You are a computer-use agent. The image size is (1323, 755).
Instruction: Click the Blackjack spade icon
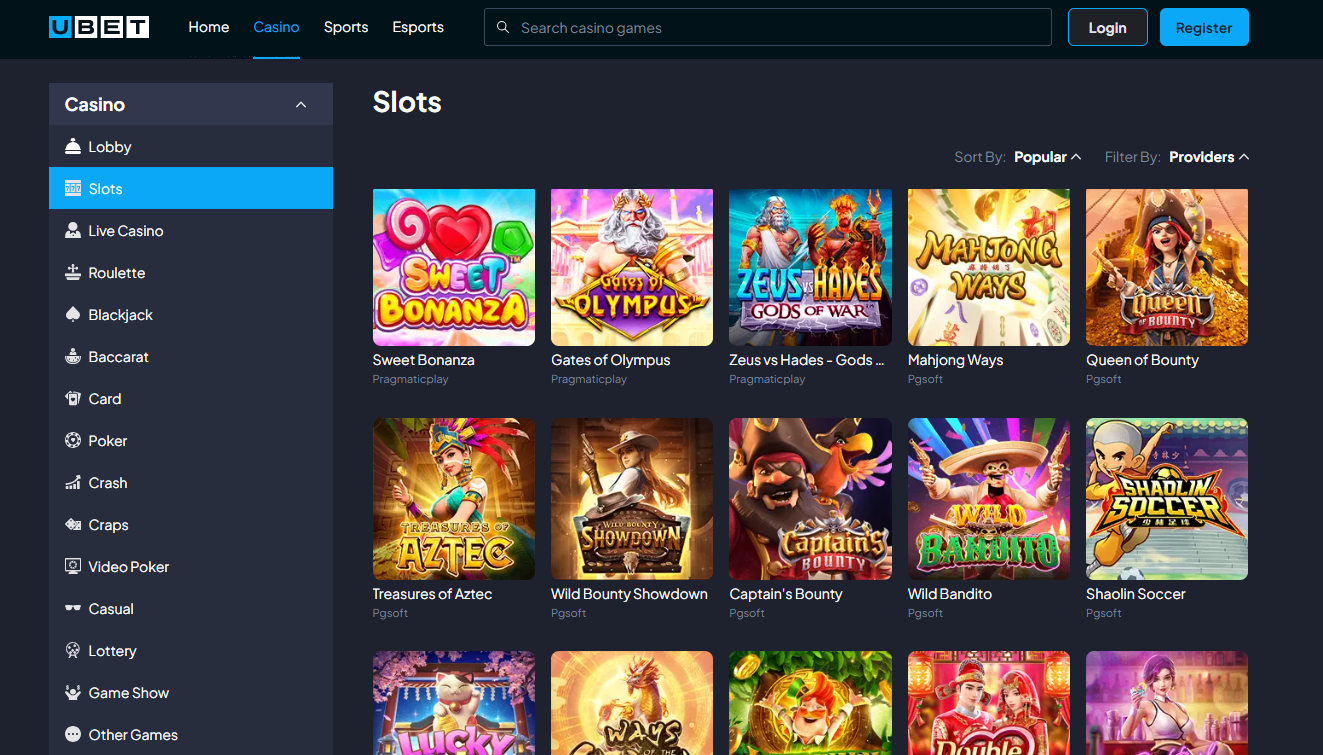pyautogui.click(x=73, y=315)
